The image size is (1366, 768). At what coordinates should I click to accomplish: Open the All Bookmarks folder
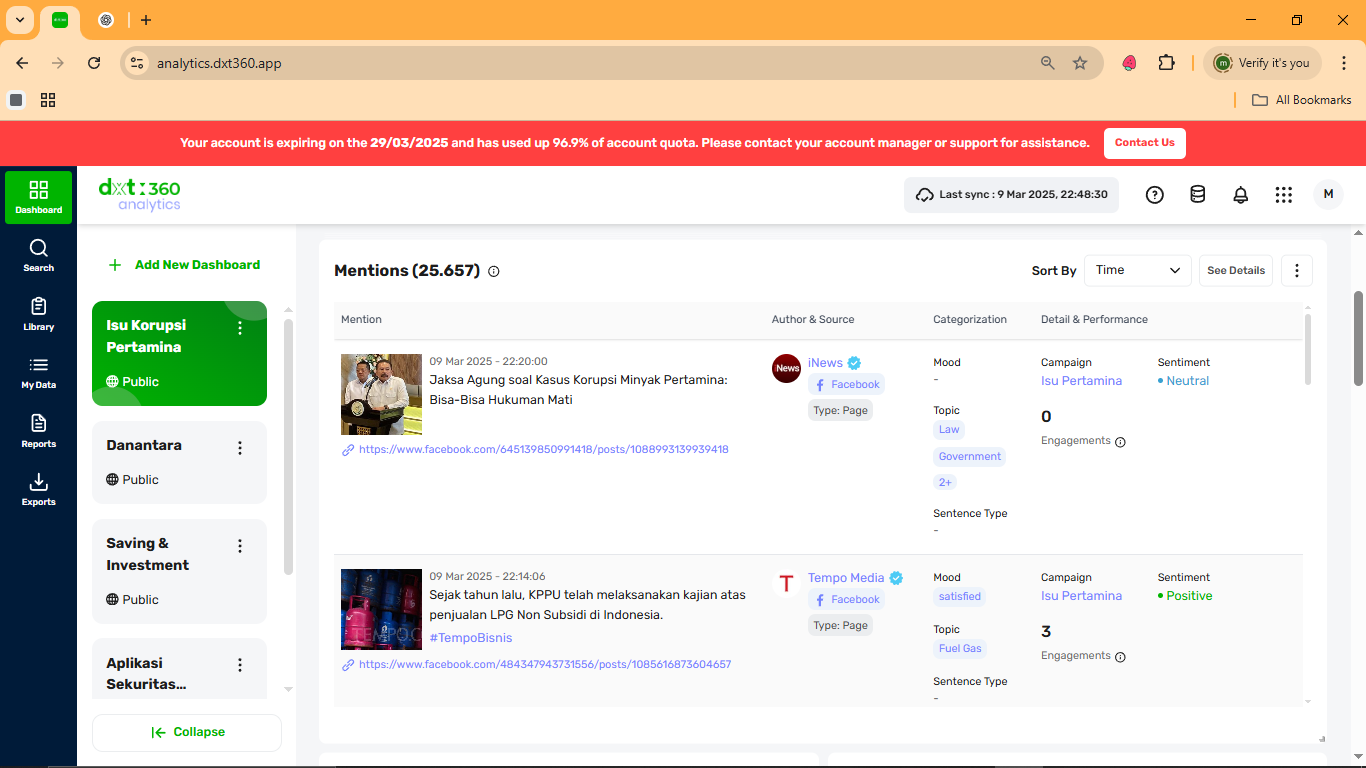(x=1301, y=100)
